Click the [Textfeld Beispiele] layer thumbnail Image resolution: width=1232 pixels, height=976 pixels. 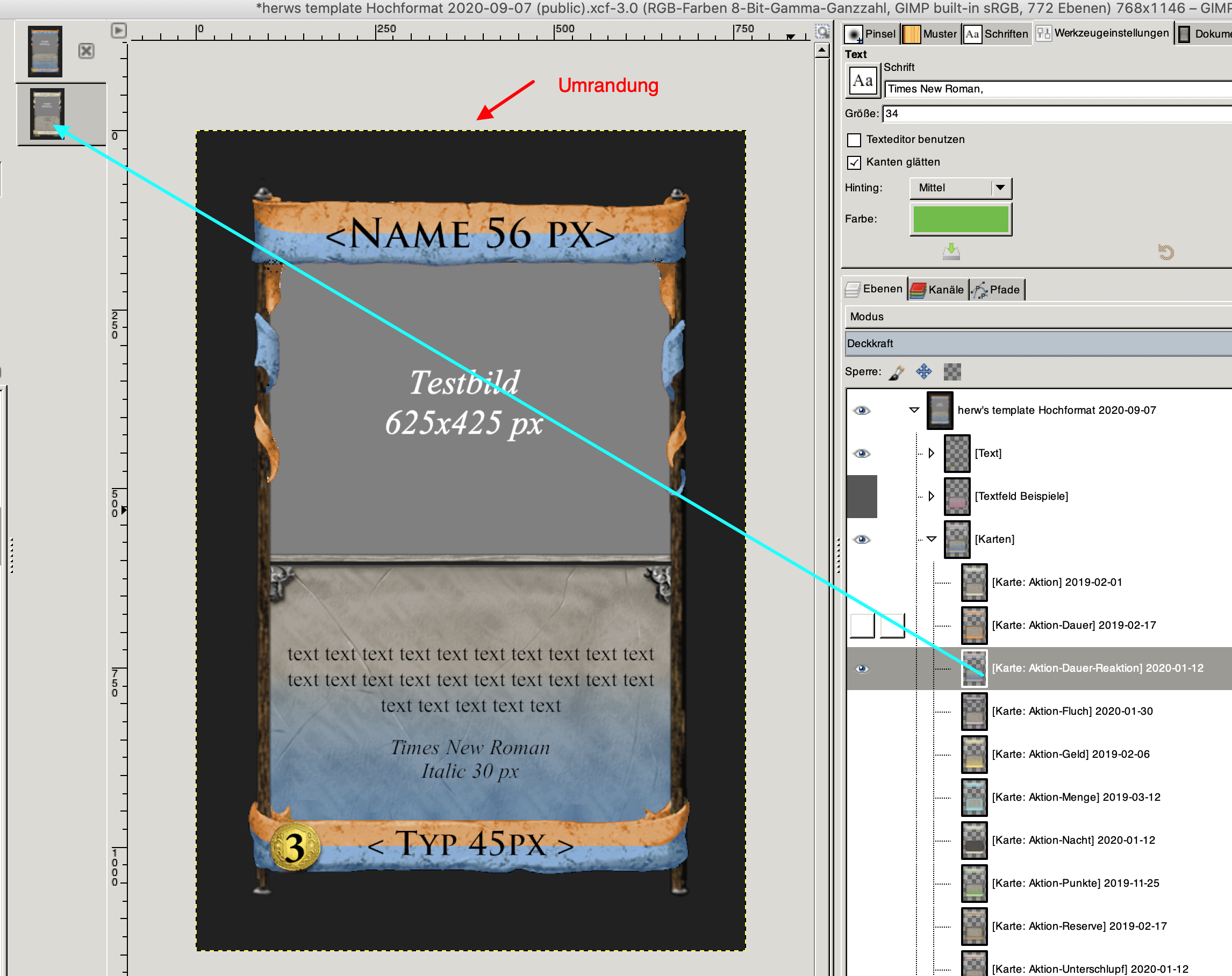coord(957,496)
